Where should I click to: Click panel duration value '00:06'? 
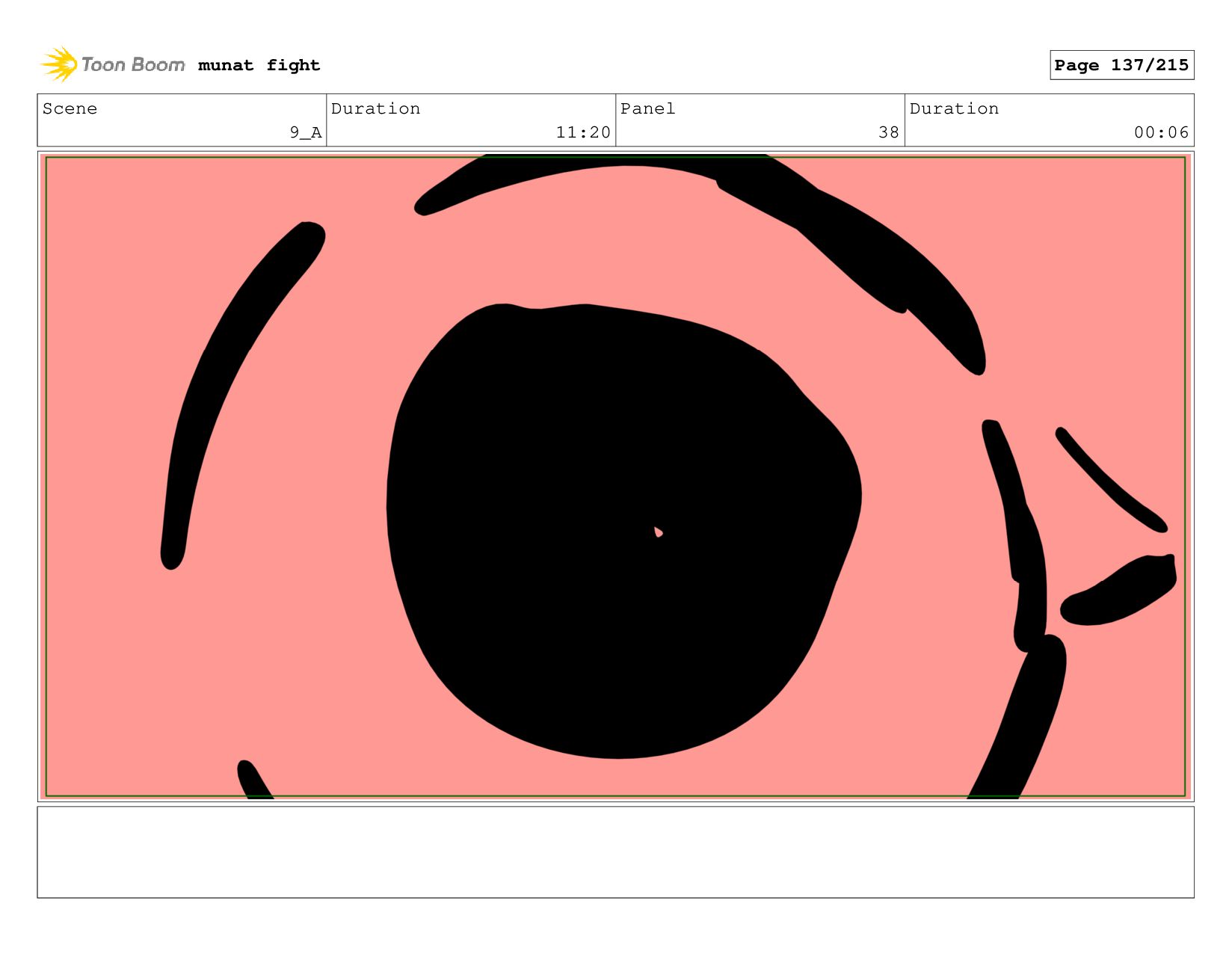point(1161,132)
